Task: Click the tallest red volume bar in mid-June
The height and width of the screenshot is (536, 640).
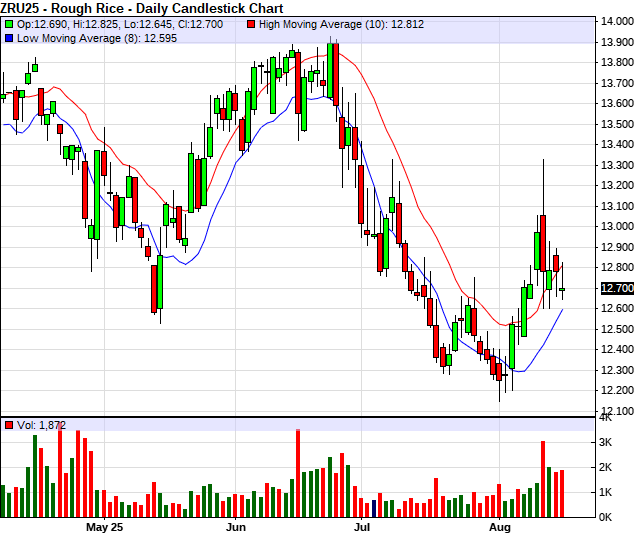Action: tap(298, 473)
